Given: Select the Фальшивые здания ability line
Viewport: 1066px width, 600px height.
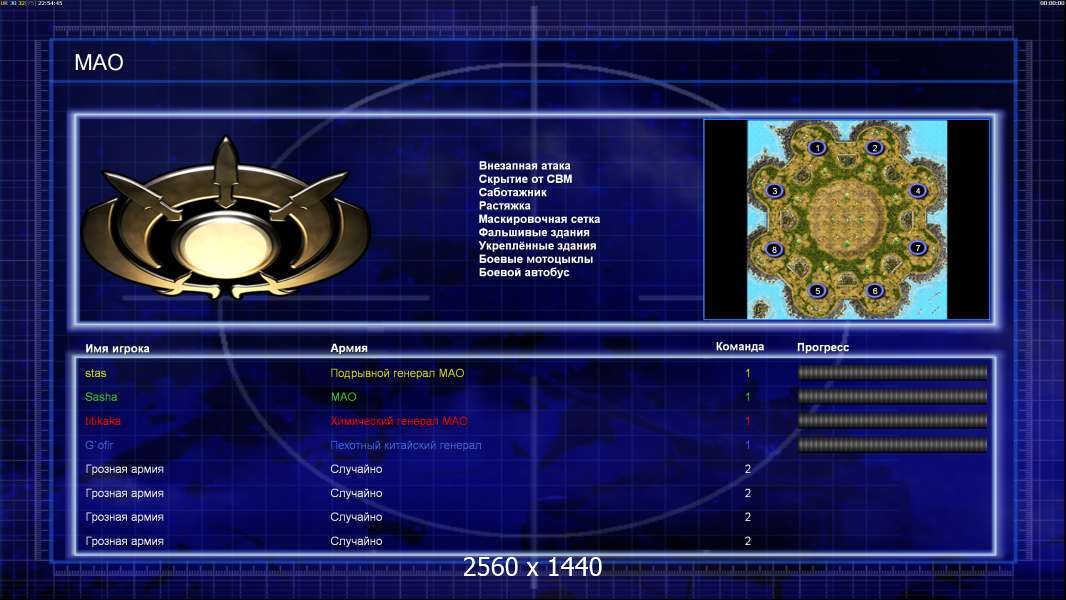Looking at the screenshot, I should (x=534, y=232).
